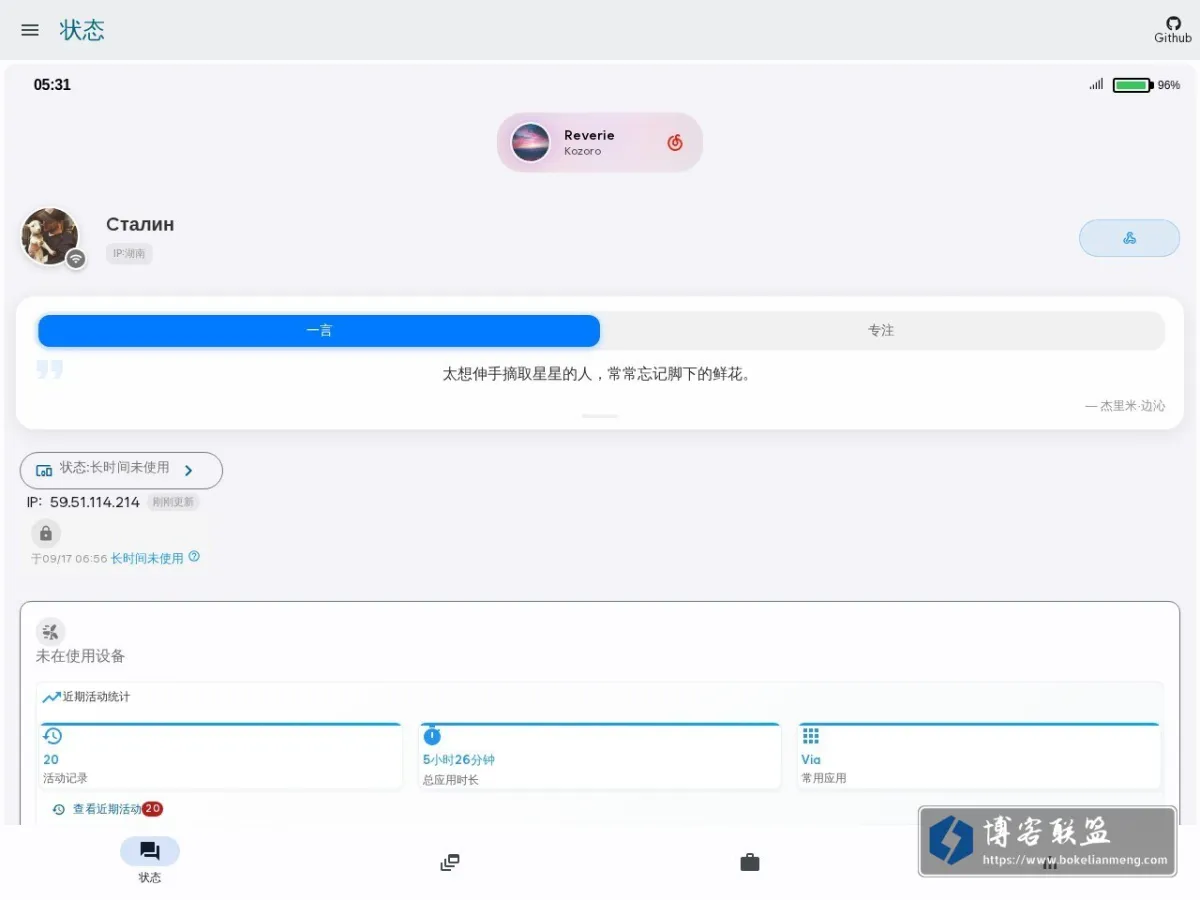Viewport: 1200px width, 900px height.
Task: Click the Reverie album cover art
Action: [530, 142]
